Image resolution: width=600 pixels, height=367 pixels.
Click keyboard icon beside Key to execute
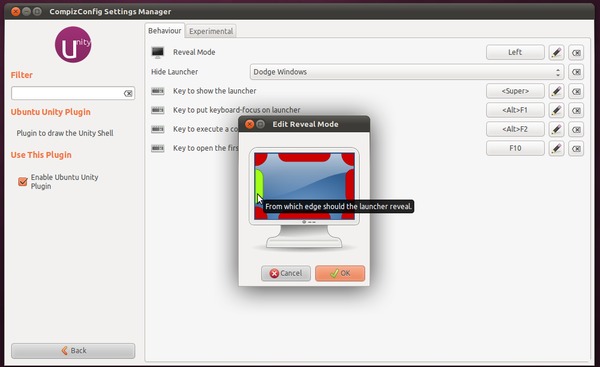158,129
